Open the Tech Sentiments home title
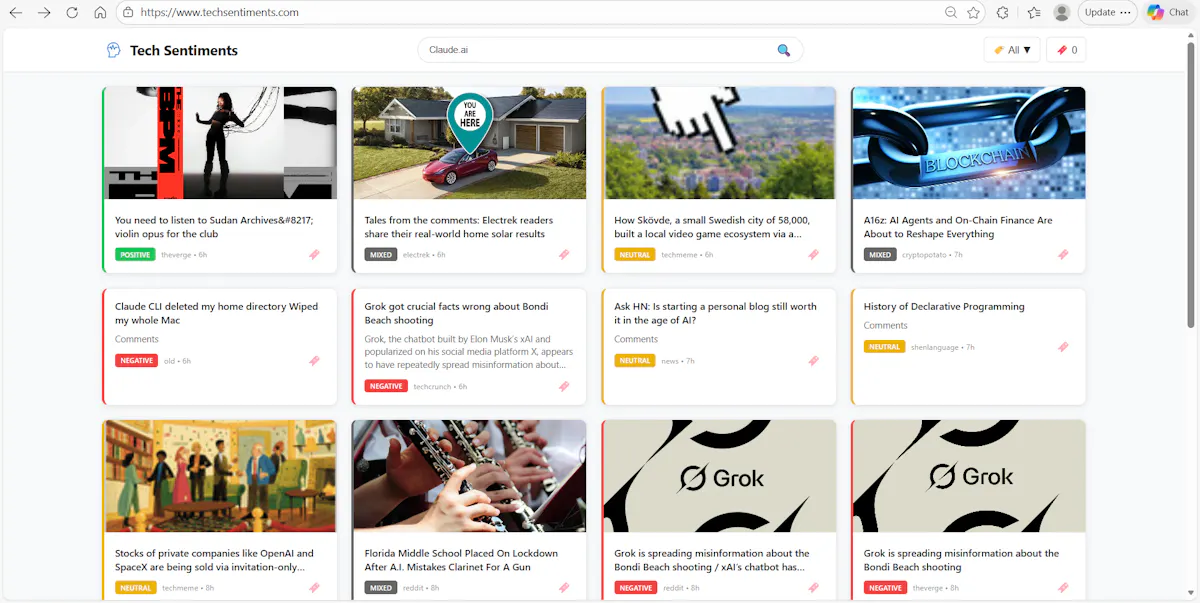 [184, 50]
